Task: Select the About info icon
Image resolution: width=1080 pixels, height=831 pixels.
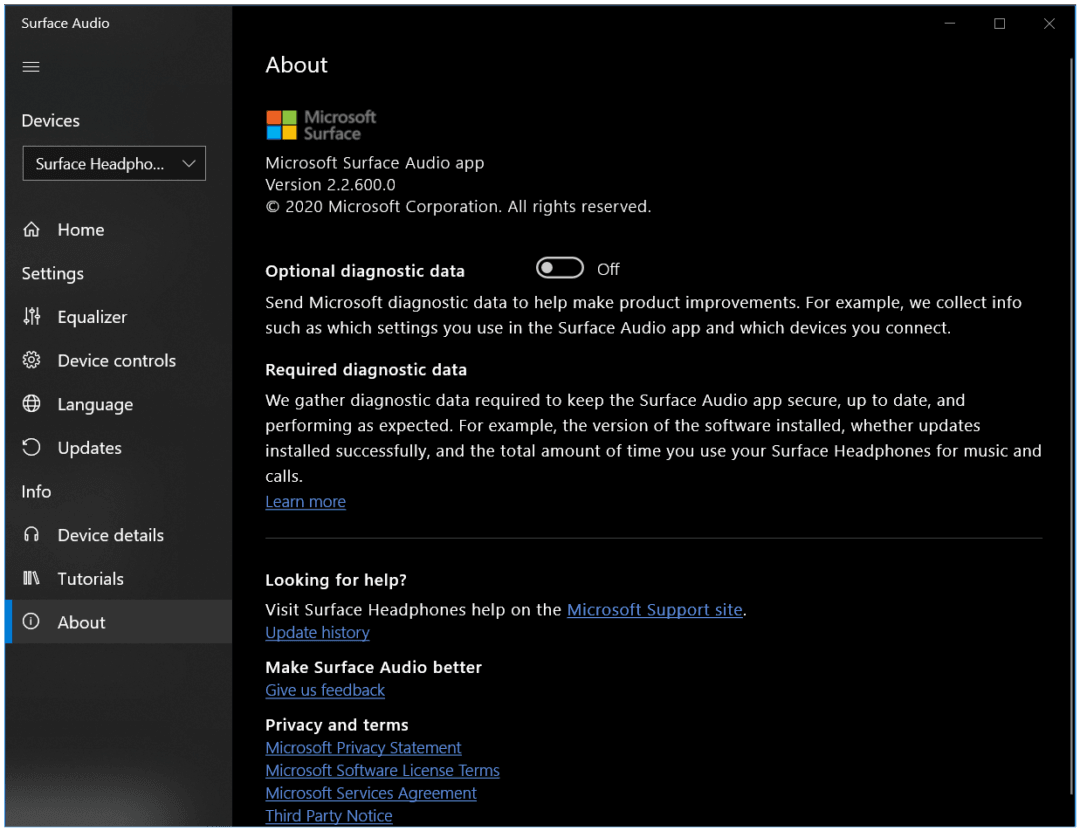Action: click(x=31, y=621)
